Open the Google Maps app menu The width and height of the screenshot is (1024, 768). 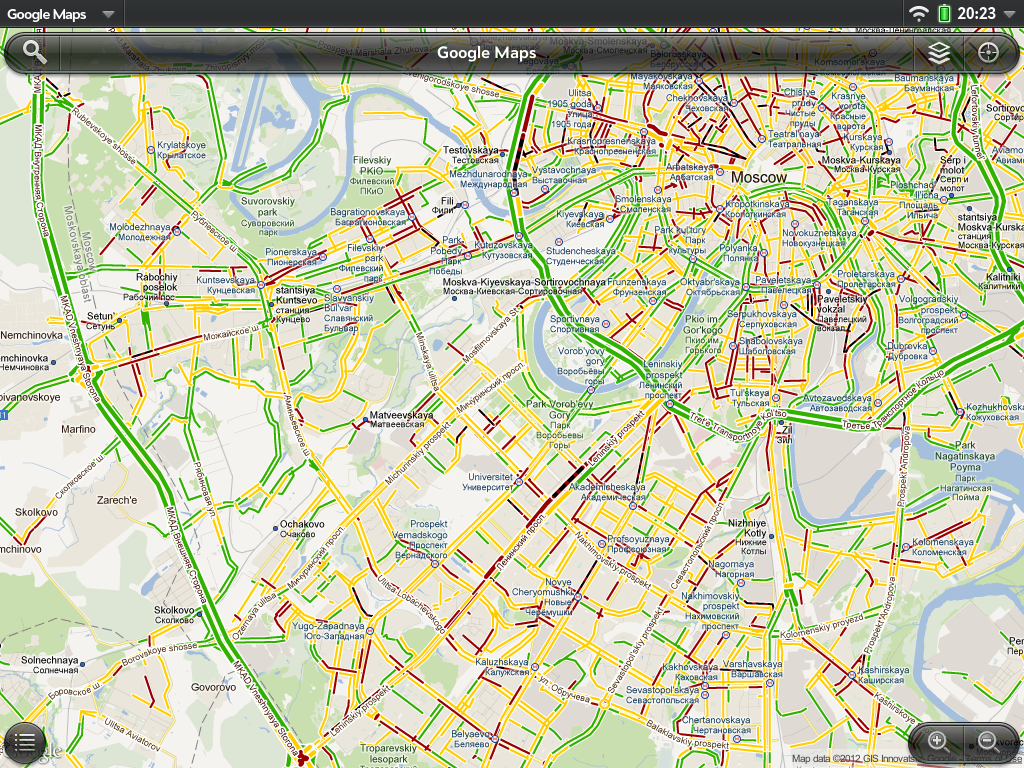[x=47, y=14]
